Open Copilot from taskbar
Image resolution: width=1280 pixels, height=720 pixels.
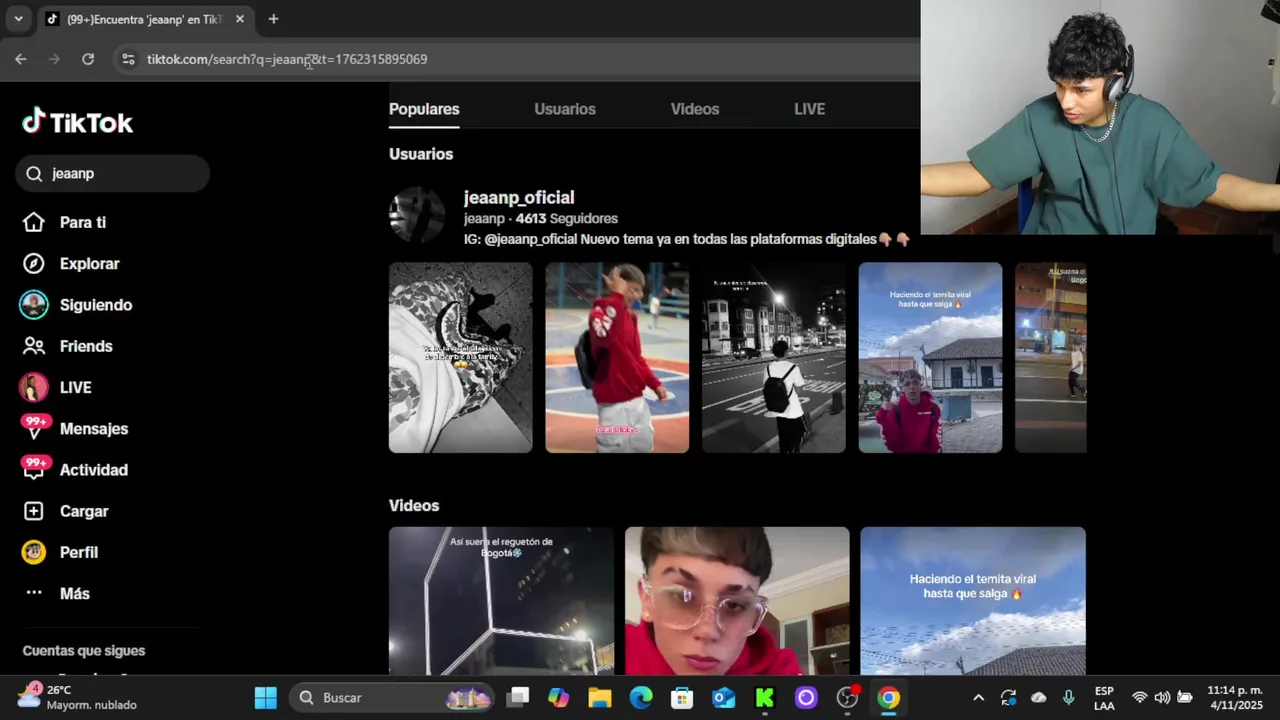(558, 698)
